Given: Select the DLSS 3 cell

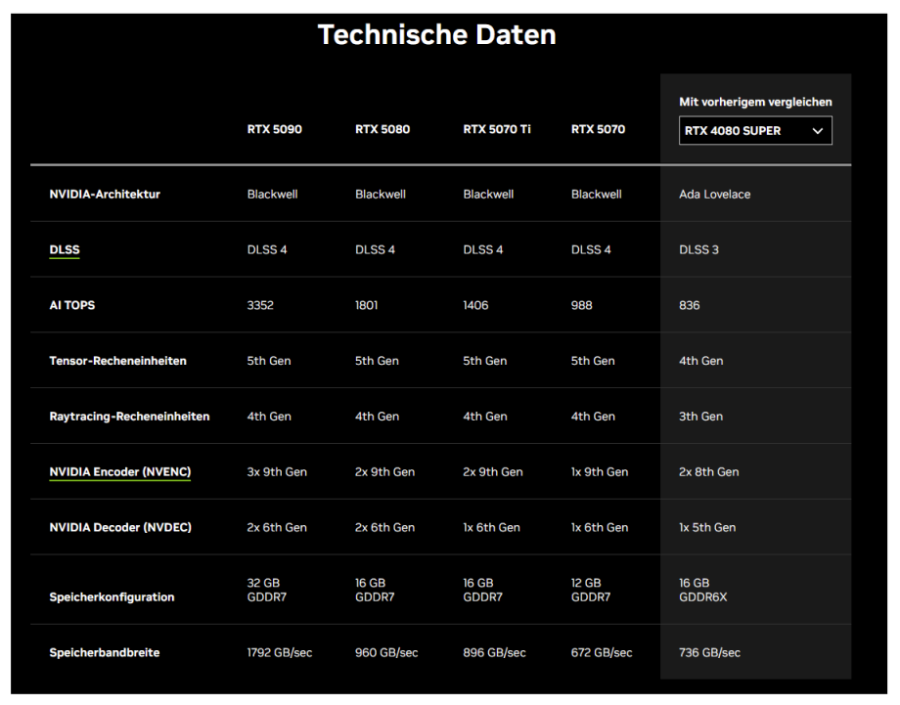Looking at the screenshot, I should (x=699, y=250).
